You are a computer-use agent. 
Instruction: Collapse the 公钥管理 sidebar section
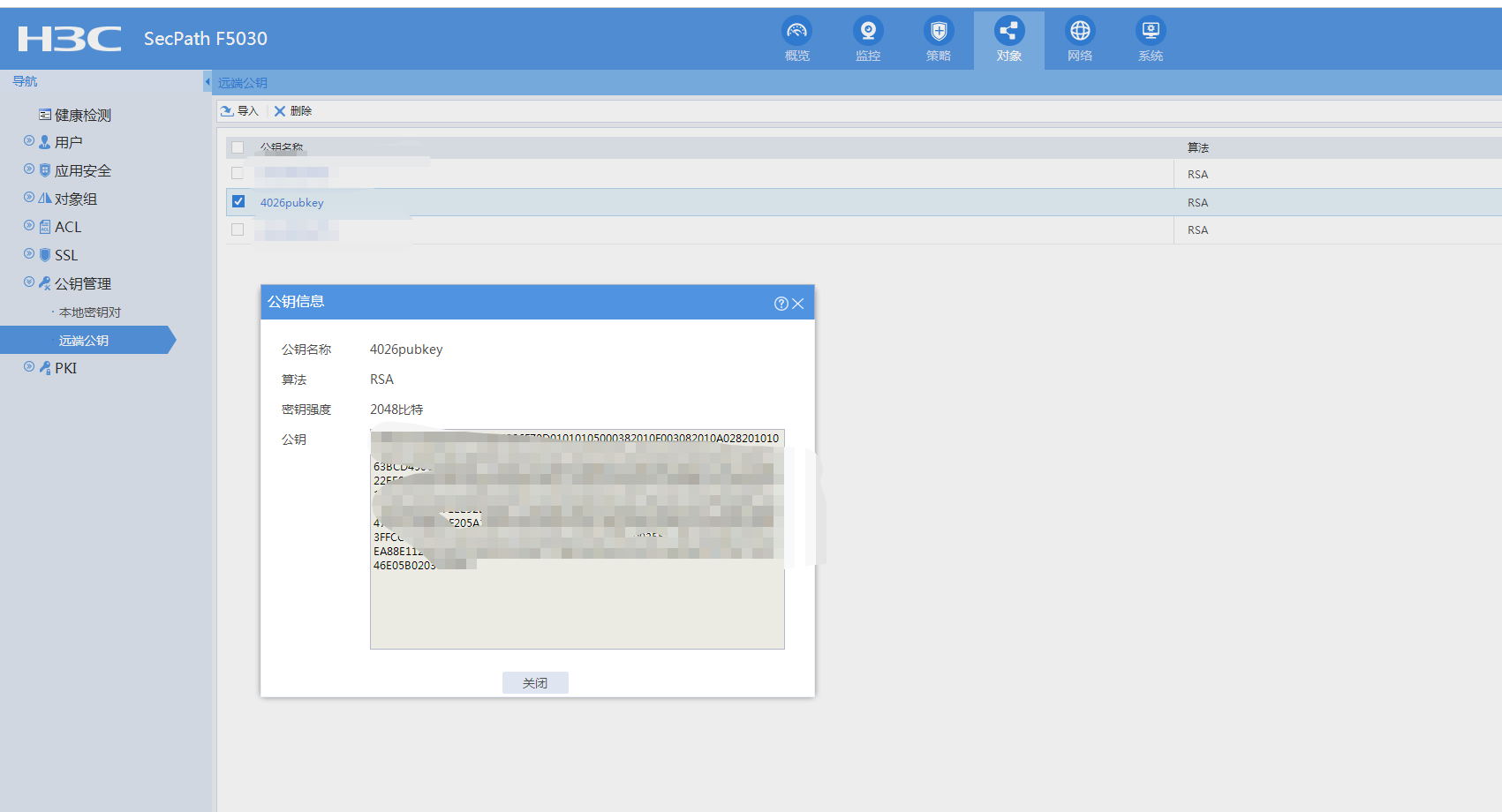pyautogui.click(x=27, y=283)
